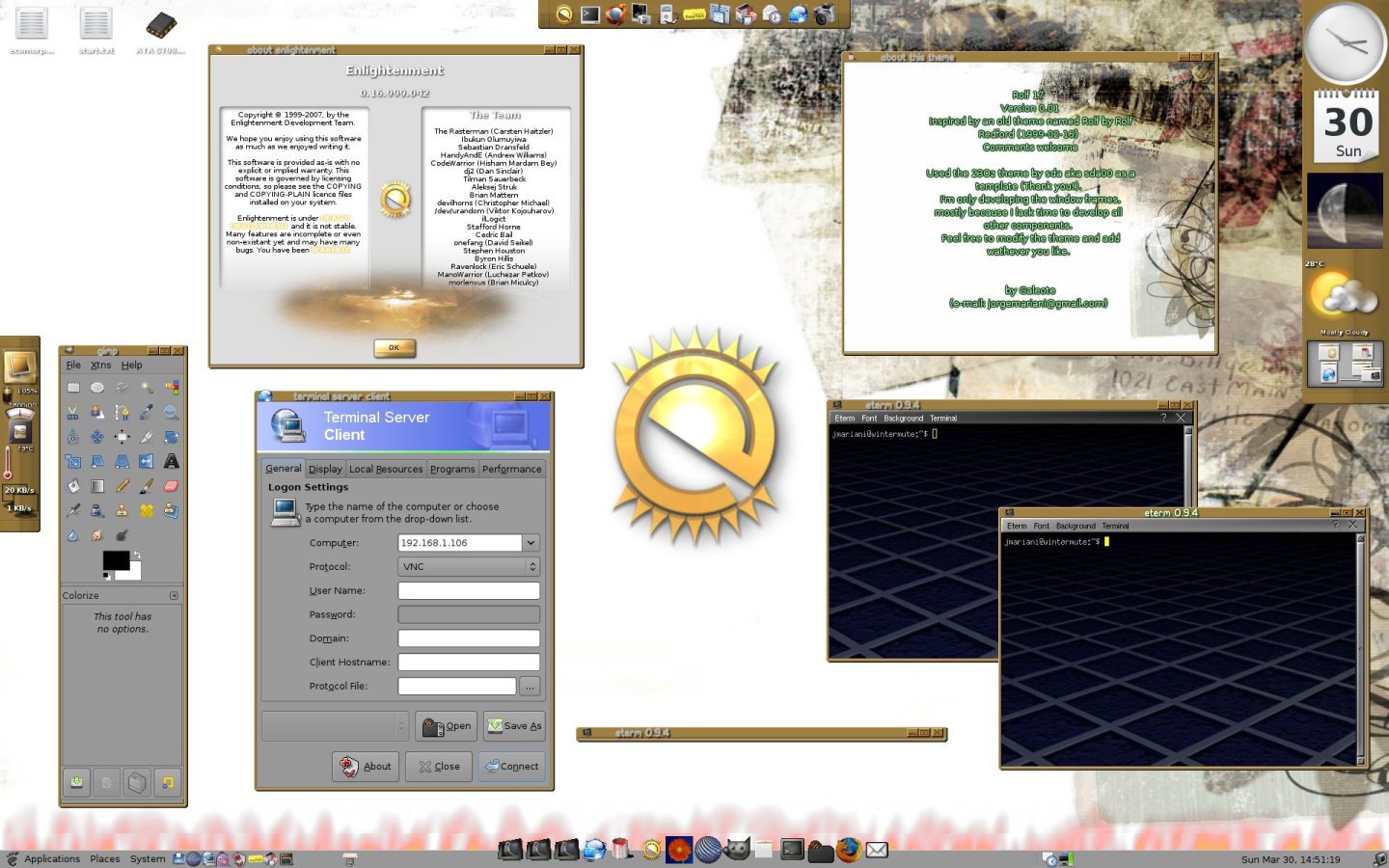Click the orange flower icon in bottom dock
1389x868 pixels.
680,850
